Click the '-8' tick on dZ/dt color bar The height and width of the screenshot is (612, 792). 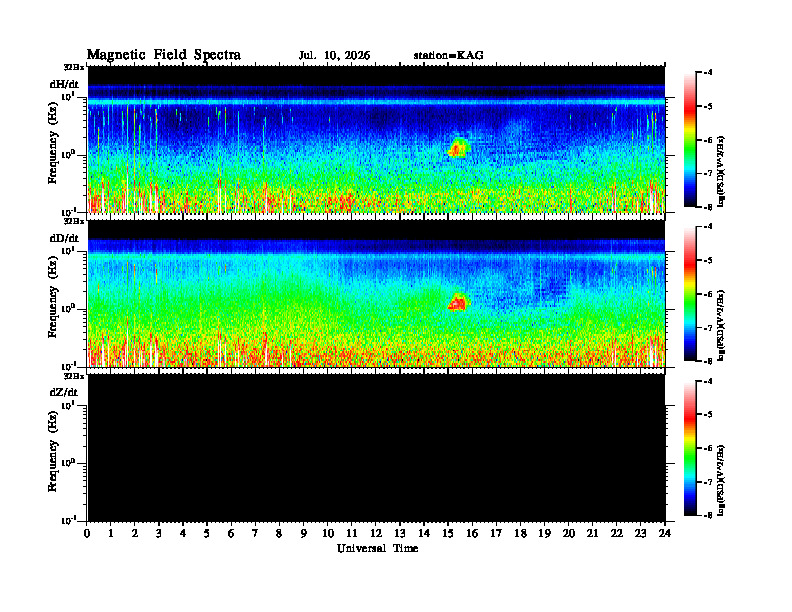pos(708,515)
